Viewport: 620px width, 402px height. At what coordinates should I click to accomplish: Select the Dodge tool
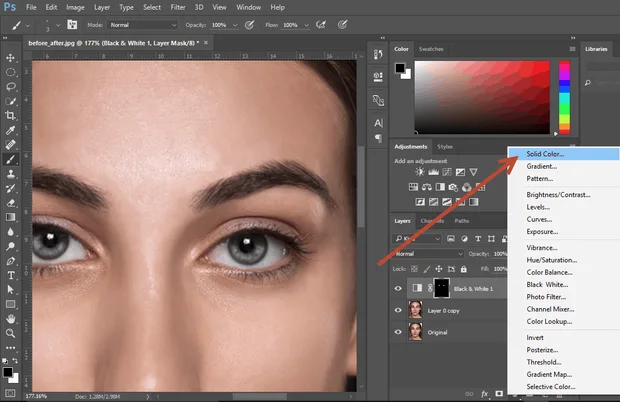pos(11,246)
